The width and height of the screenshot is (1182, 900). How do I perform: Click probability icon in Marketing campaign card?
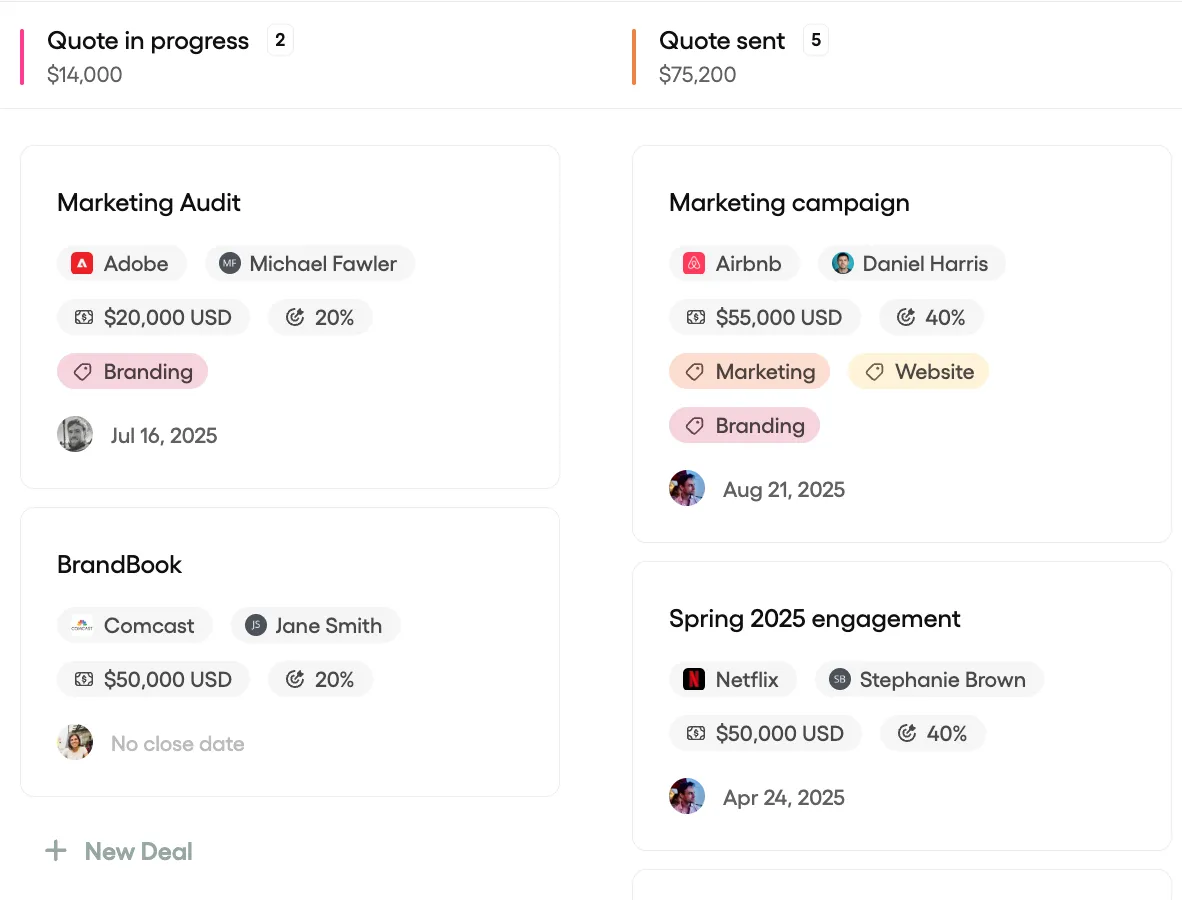pyautogui.click(x=905, y=317)
